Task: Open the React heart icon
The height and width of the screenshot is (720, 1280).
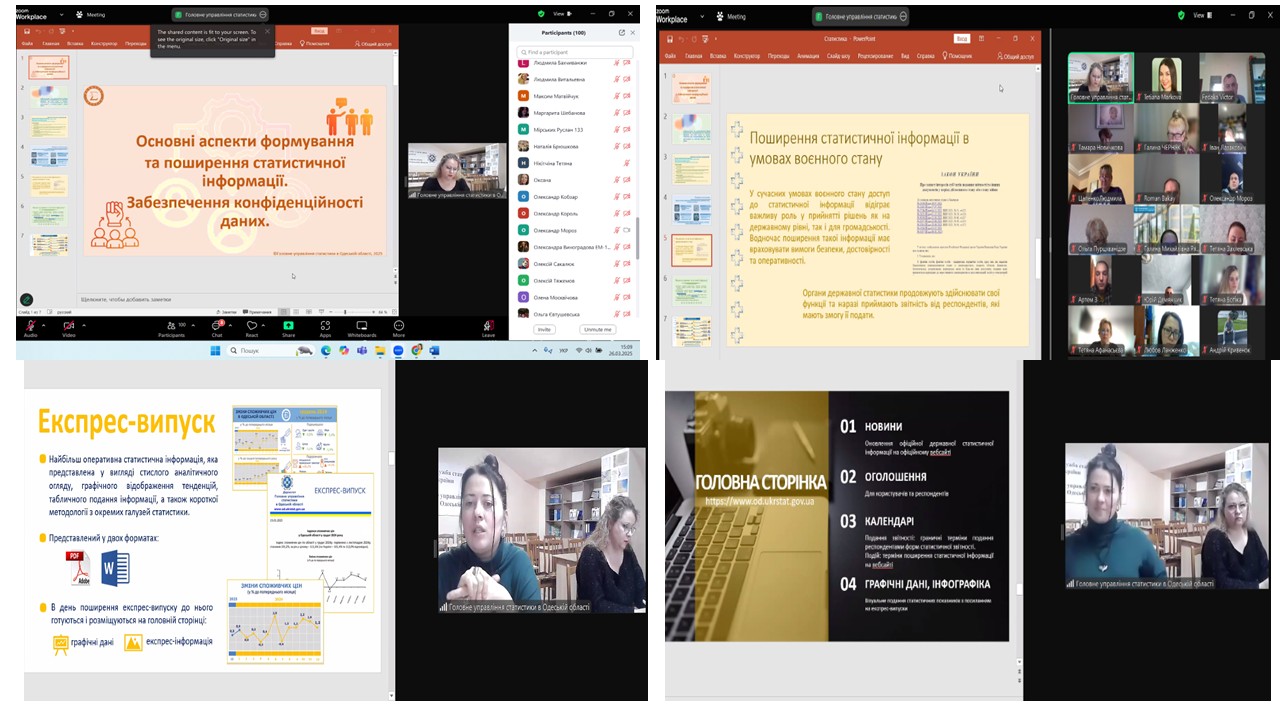Action: (x=252, y=326)
